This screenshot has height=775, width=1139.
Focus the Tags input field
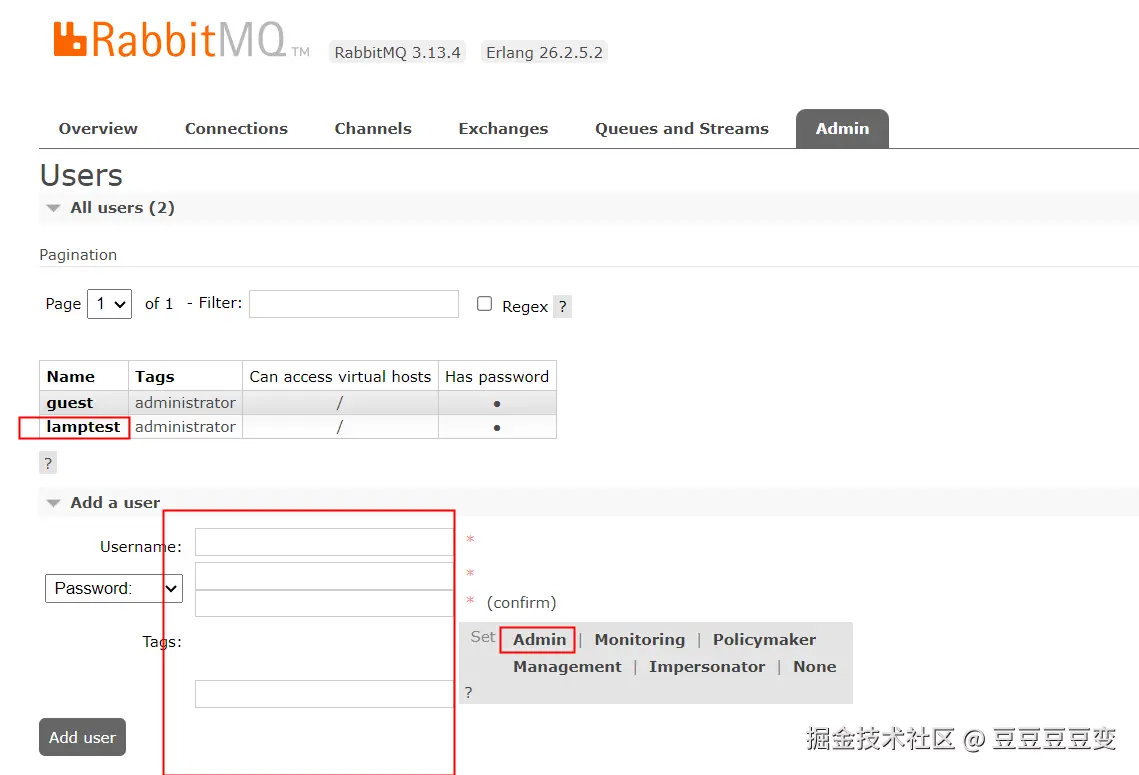coord(325,694)
